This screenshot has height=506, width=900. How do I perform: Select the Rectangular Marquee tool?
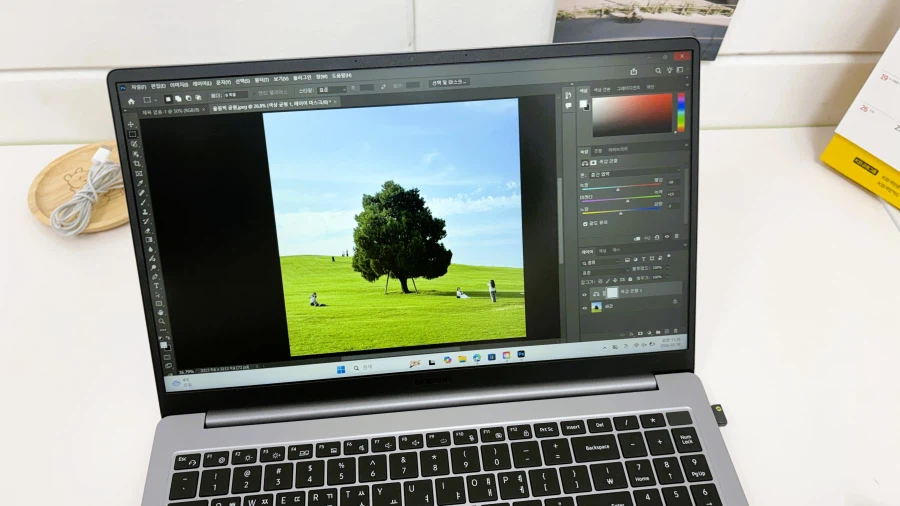tap(131, 133)
